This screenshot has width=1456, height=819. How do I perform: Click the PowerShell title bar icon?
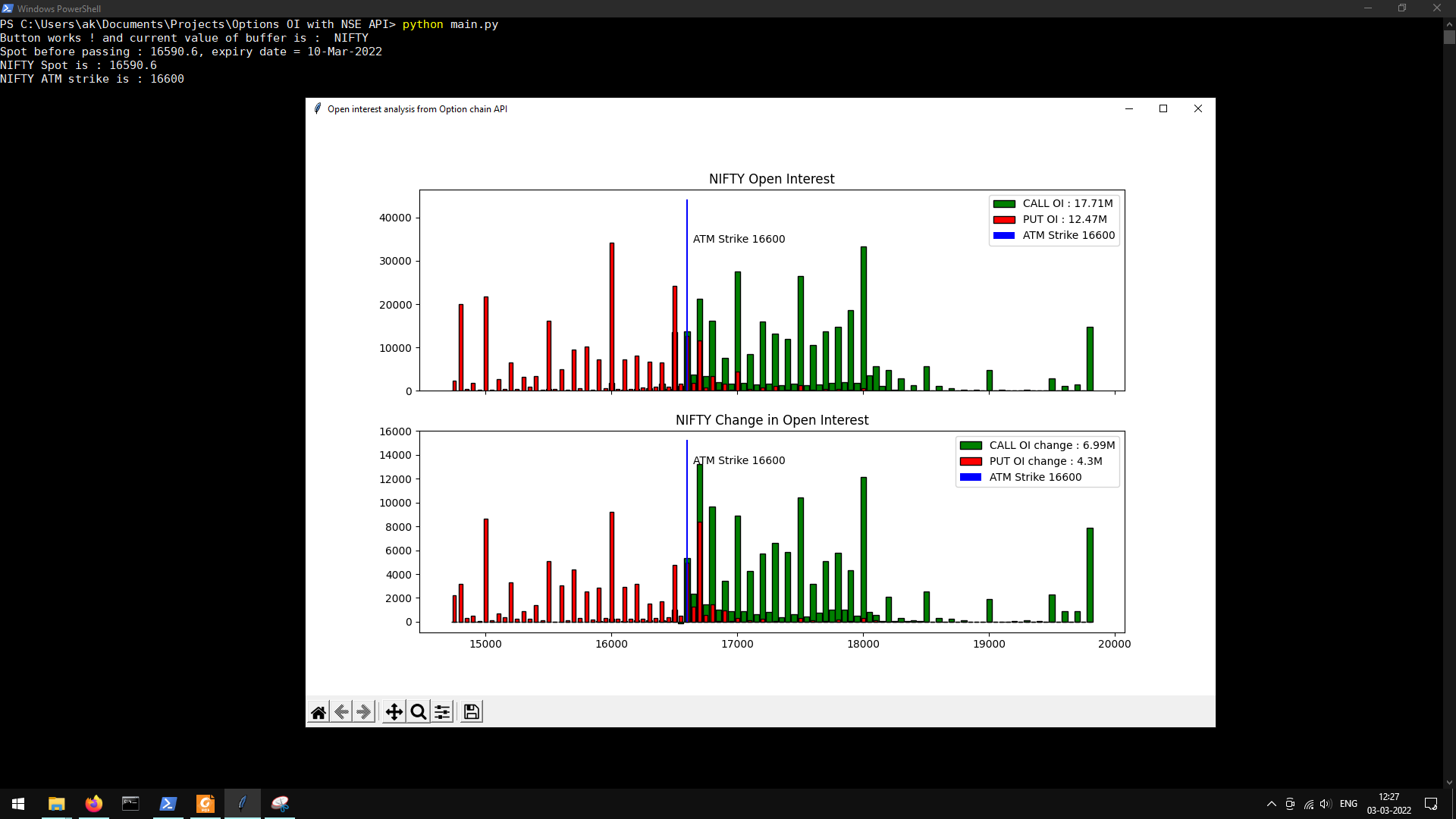[8, 8]
